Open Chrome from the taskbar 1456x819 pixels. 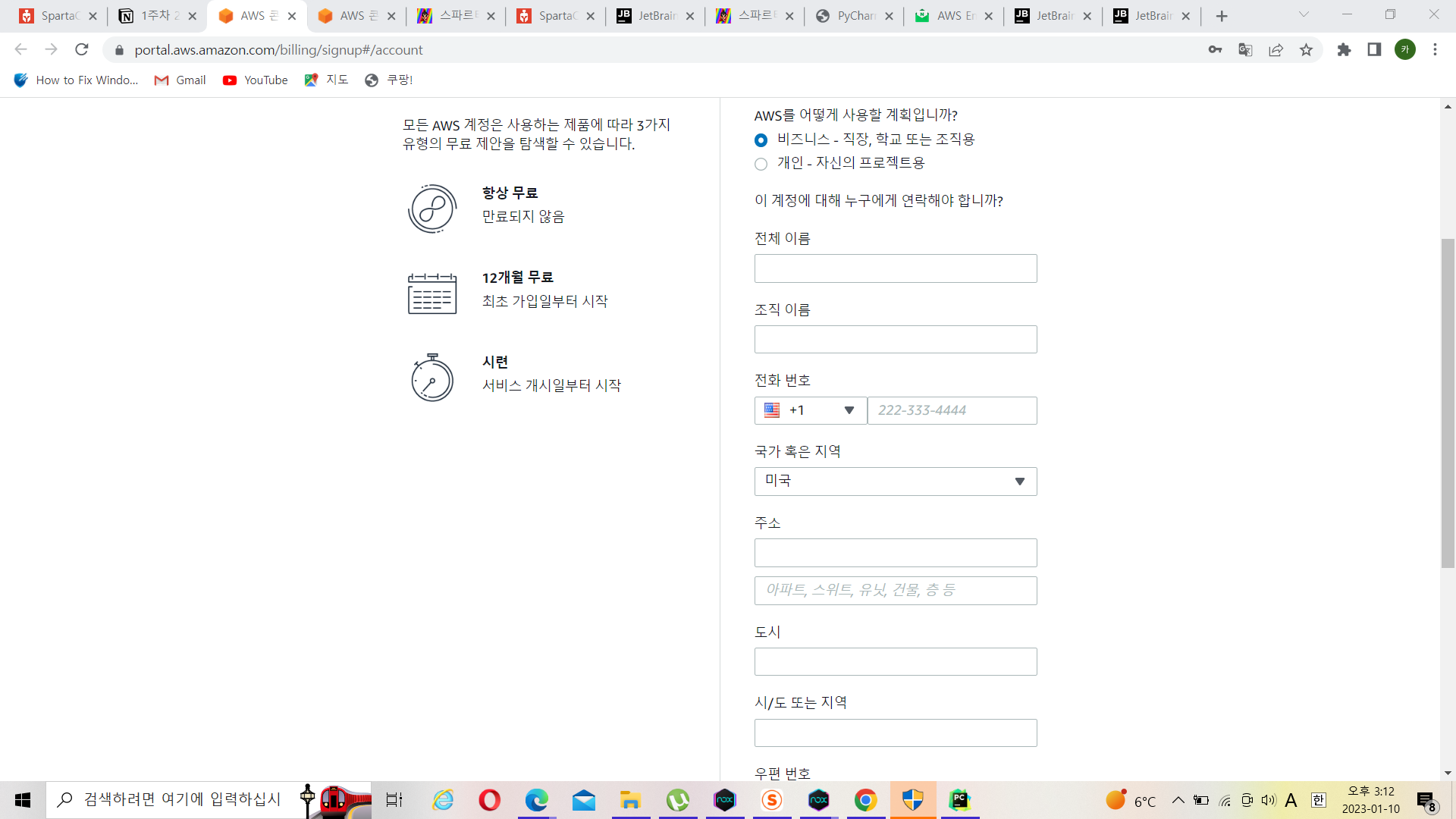866,800
